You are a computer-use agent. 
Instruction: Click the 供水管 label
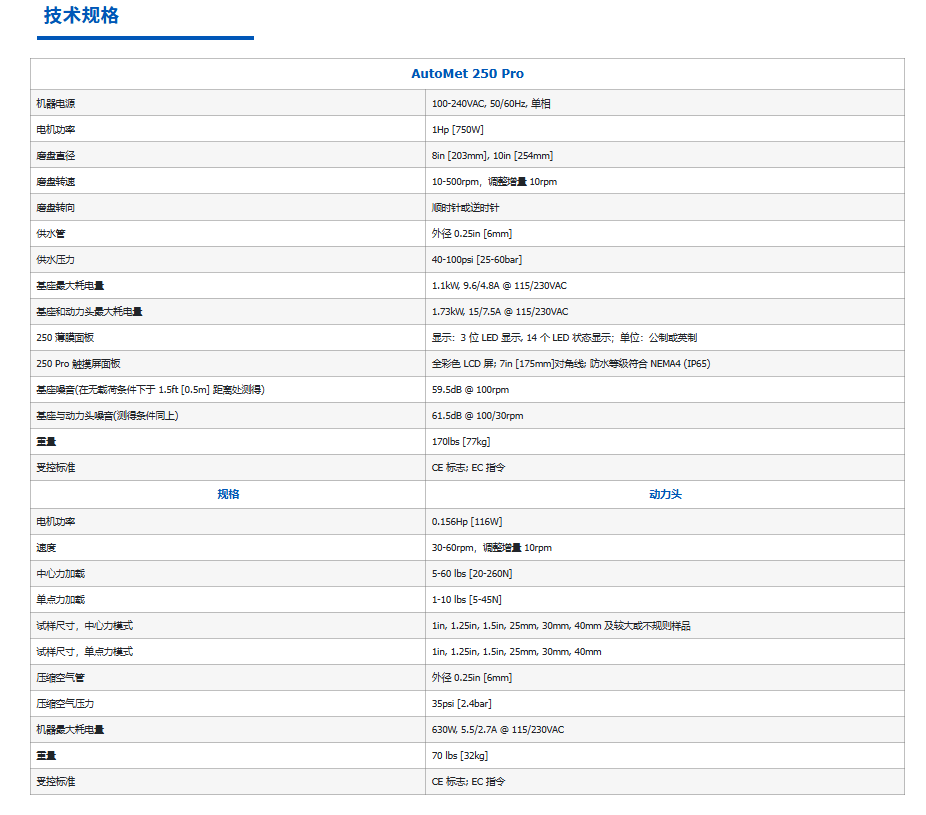click(51, 233)
